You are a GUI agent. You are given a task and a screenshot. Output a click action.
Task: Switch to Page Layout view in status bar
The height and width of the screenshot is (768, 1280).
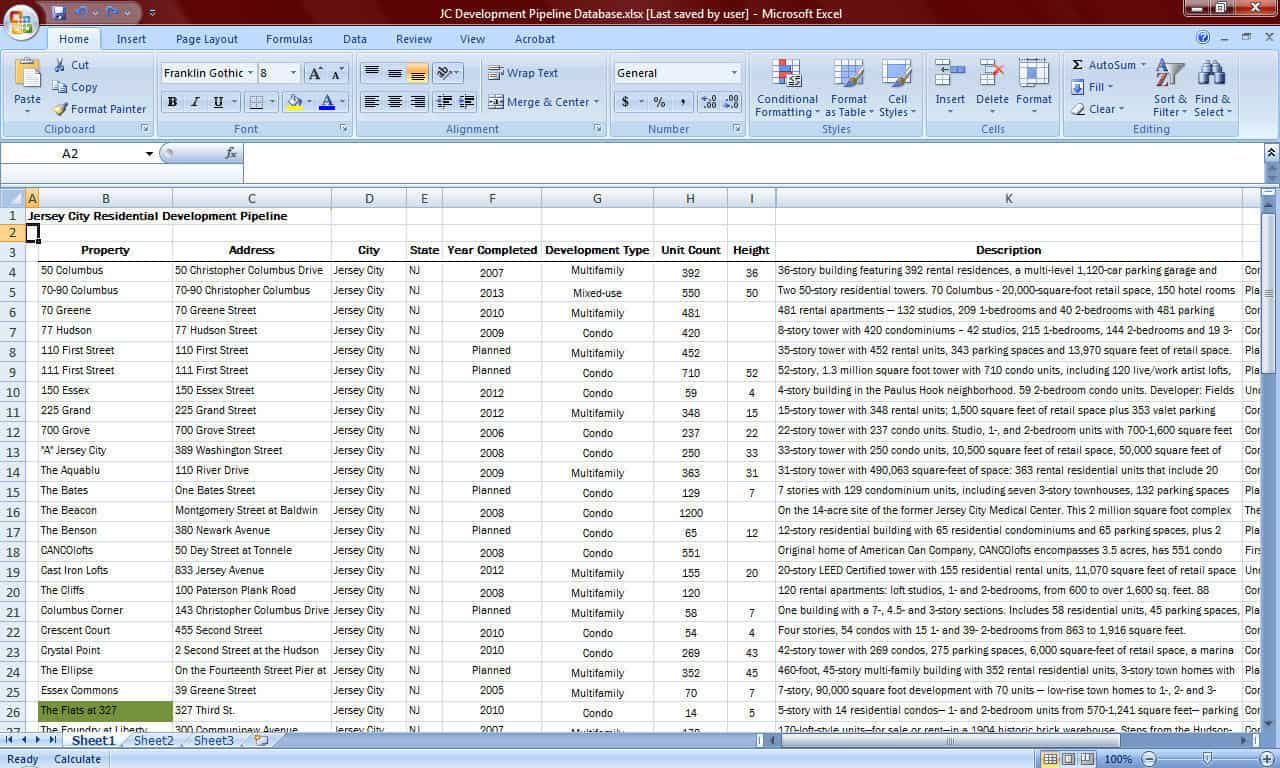pyautogui.click(x=1069, y=759)
